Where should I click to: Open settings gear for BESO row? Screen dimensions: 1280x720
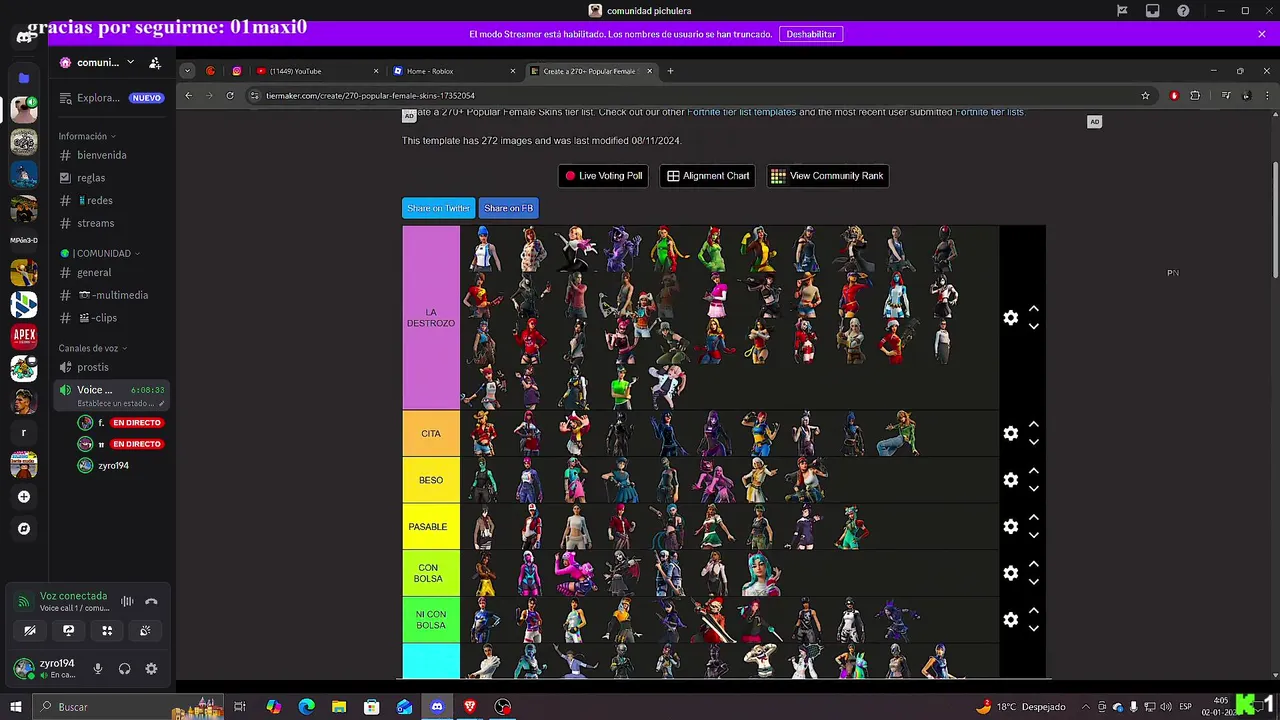point(1011,480)
